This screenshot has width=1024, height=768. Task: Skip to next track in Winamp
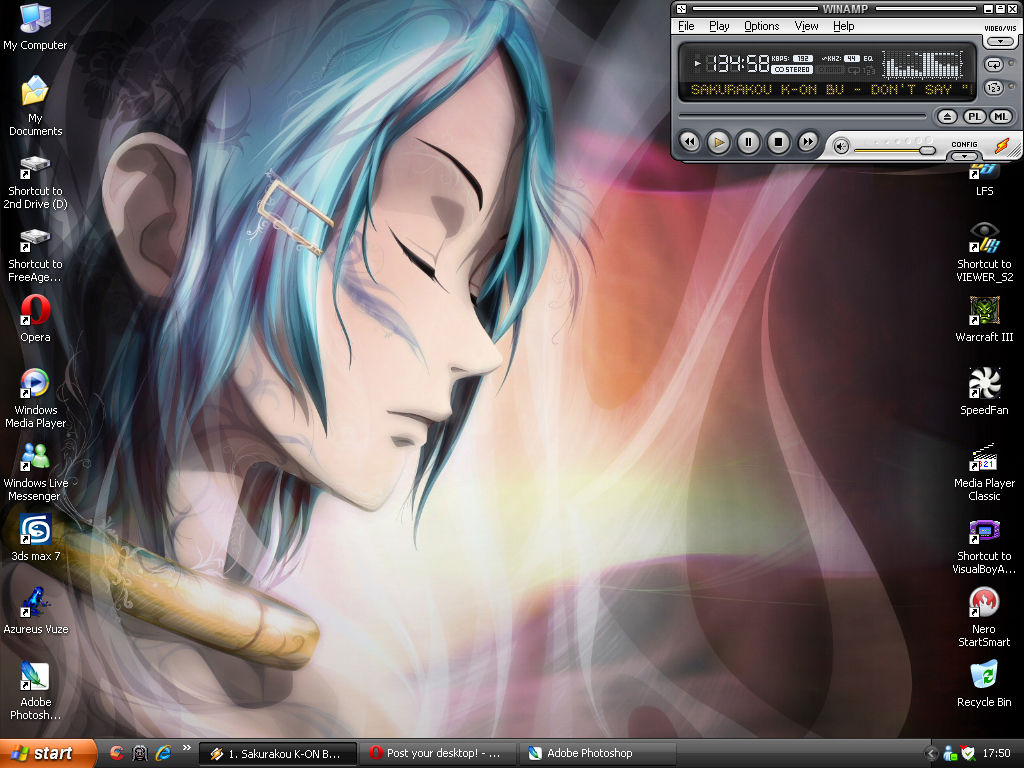808,142
